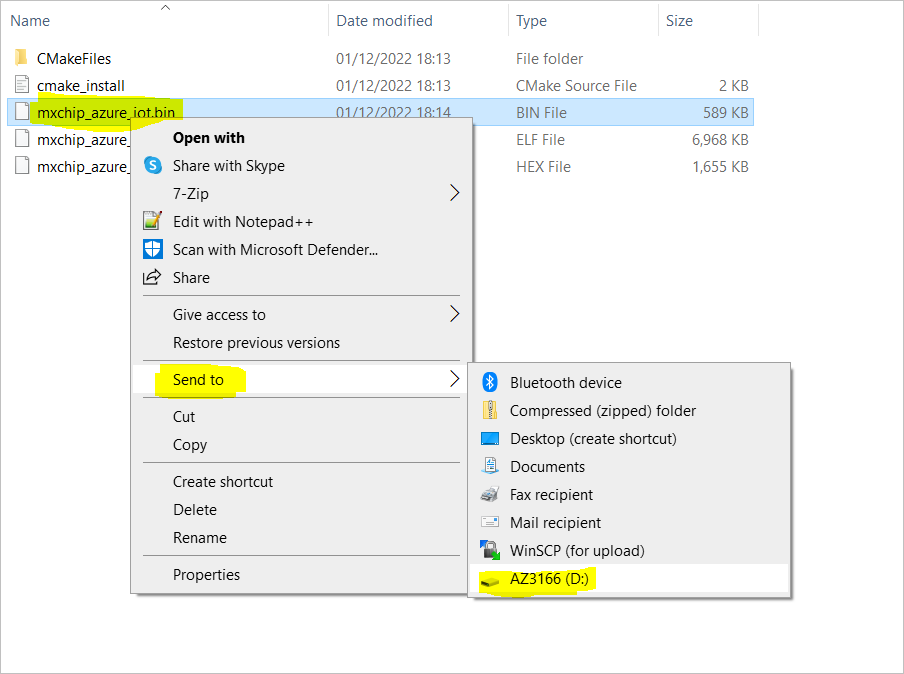Screen dimensions: 904x674
Task: Click the Skype icon in context menu
Action: [153, 165]
